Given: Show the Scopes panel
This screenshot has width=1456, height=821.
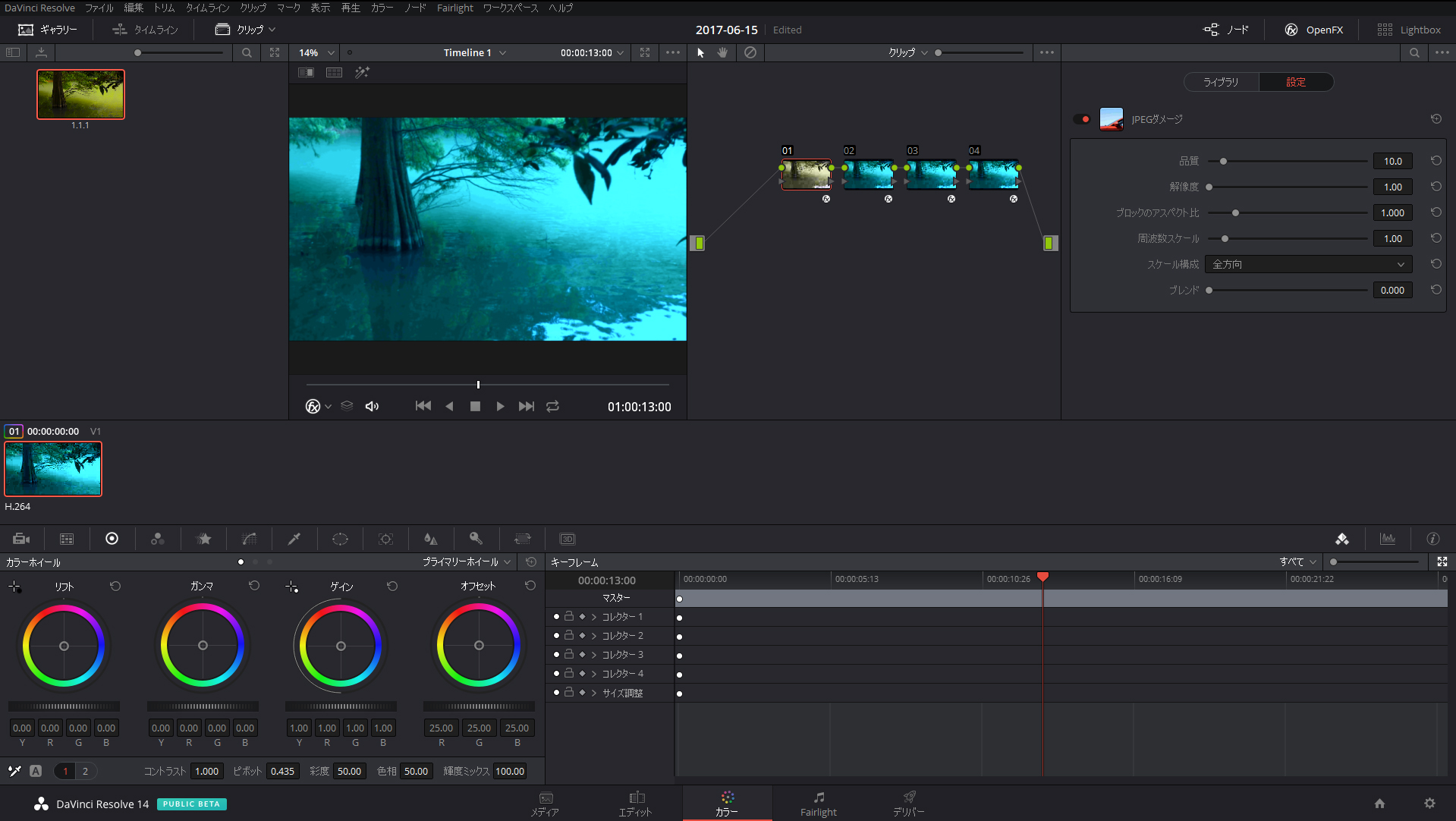Looking at the screenshot, I should pos(1388,539).
